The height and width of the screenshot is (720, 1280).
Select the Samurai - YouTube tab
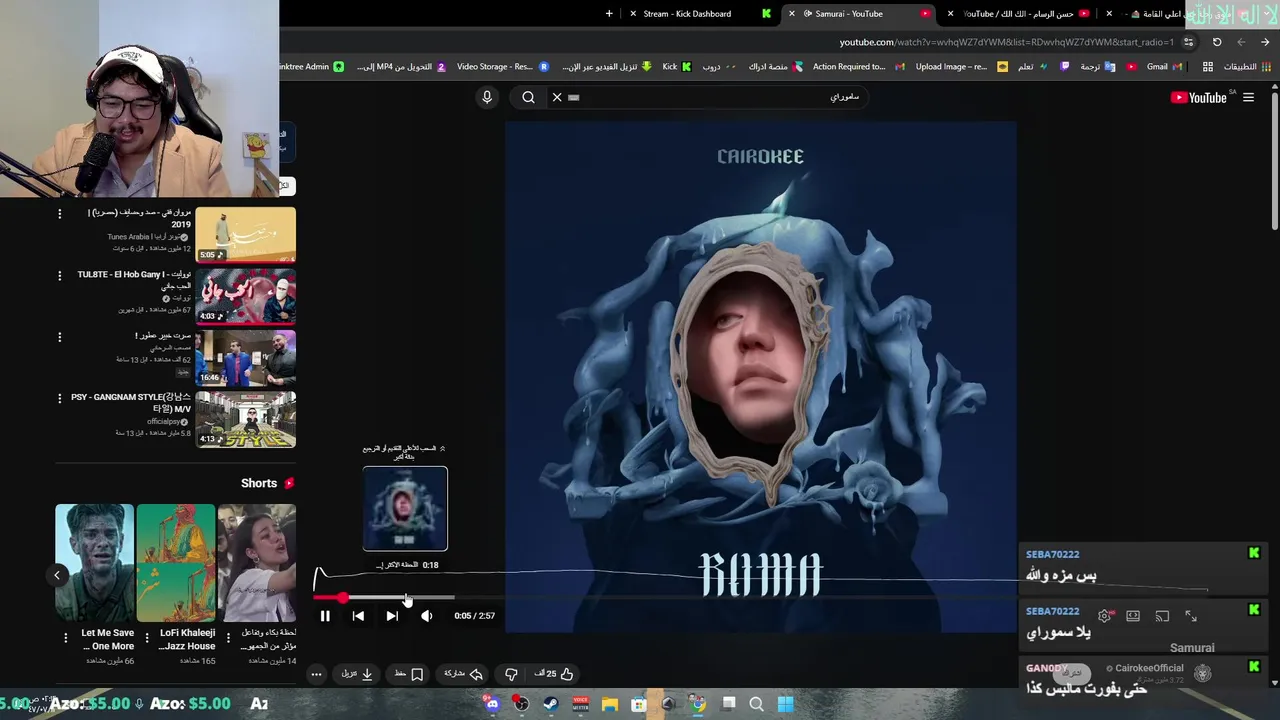pos(860,14)
